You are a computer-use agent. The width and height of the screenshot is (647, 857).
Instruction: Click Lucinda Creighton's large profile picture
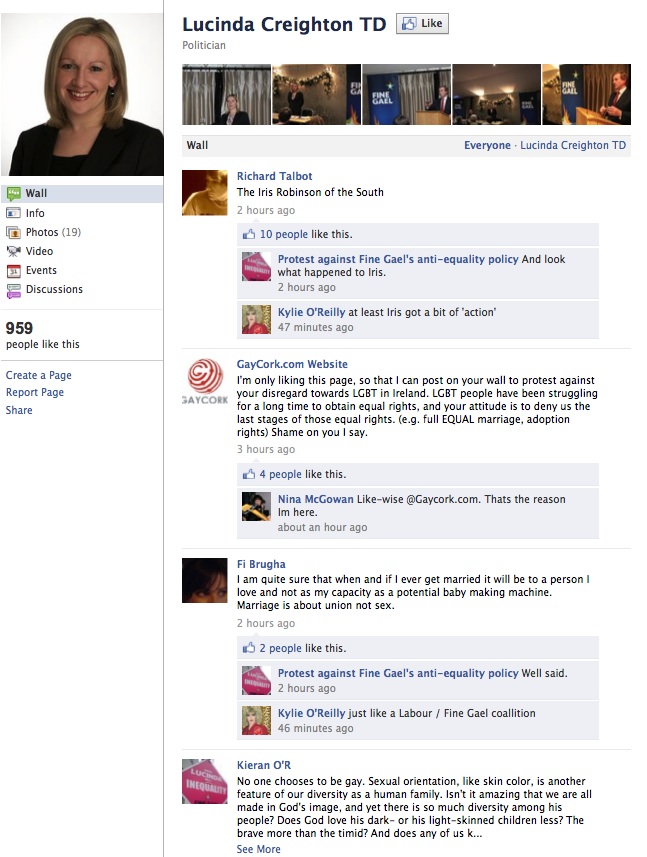tap(82, 94)
